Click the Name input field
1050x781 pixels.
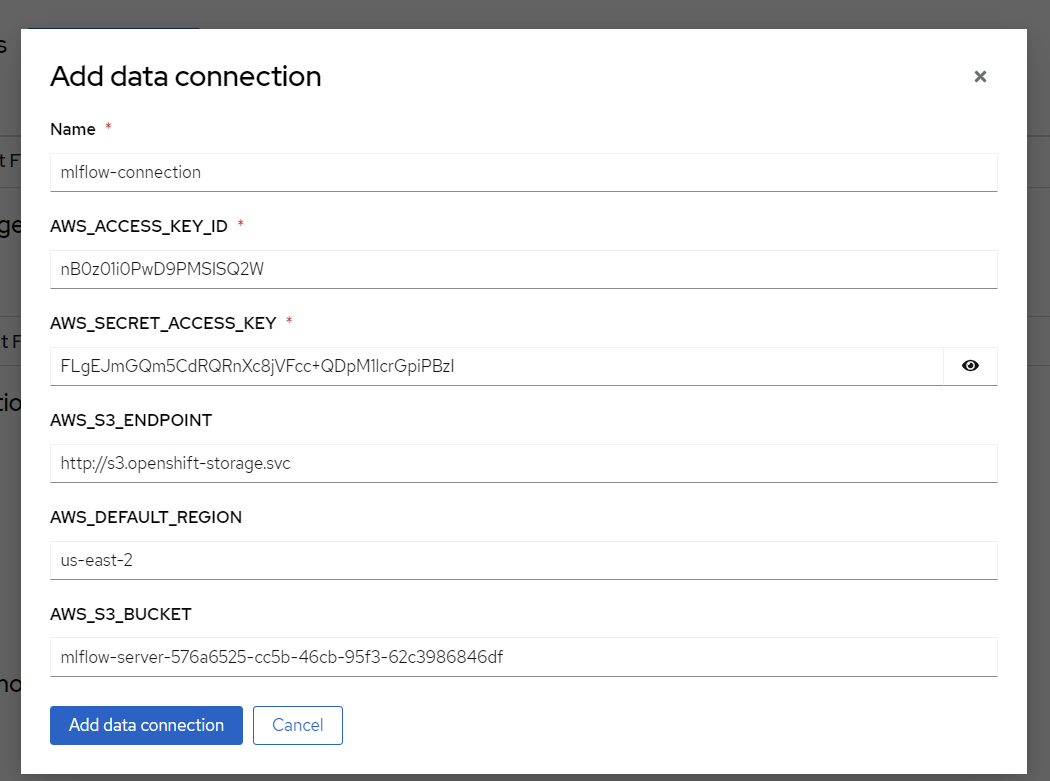523,172
